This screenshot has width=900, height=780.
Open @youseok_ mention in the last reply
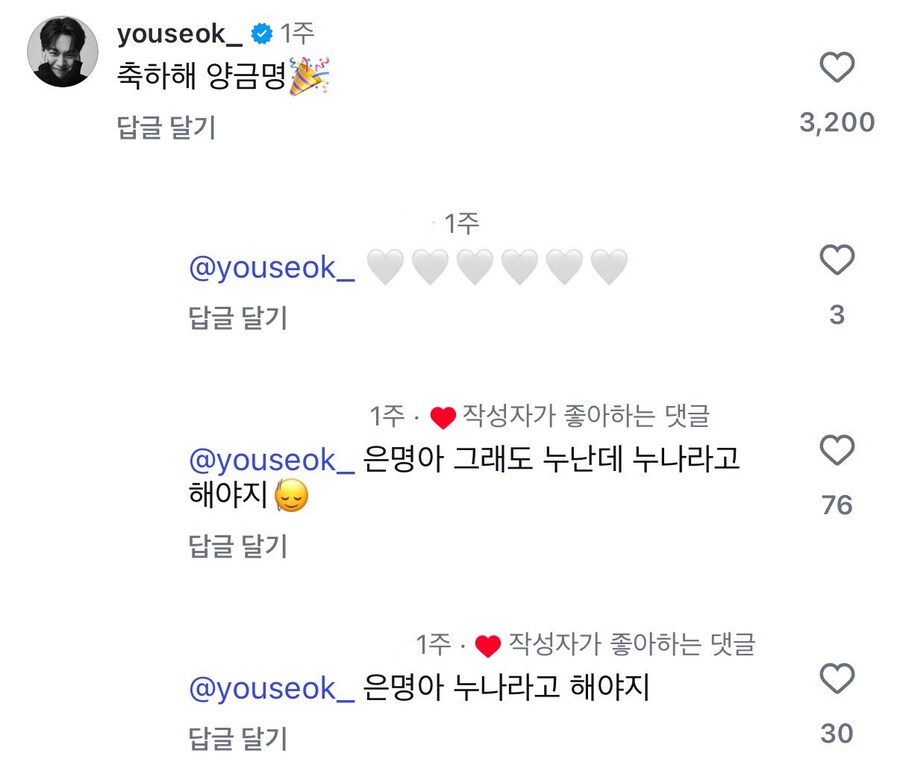[272, 688]
